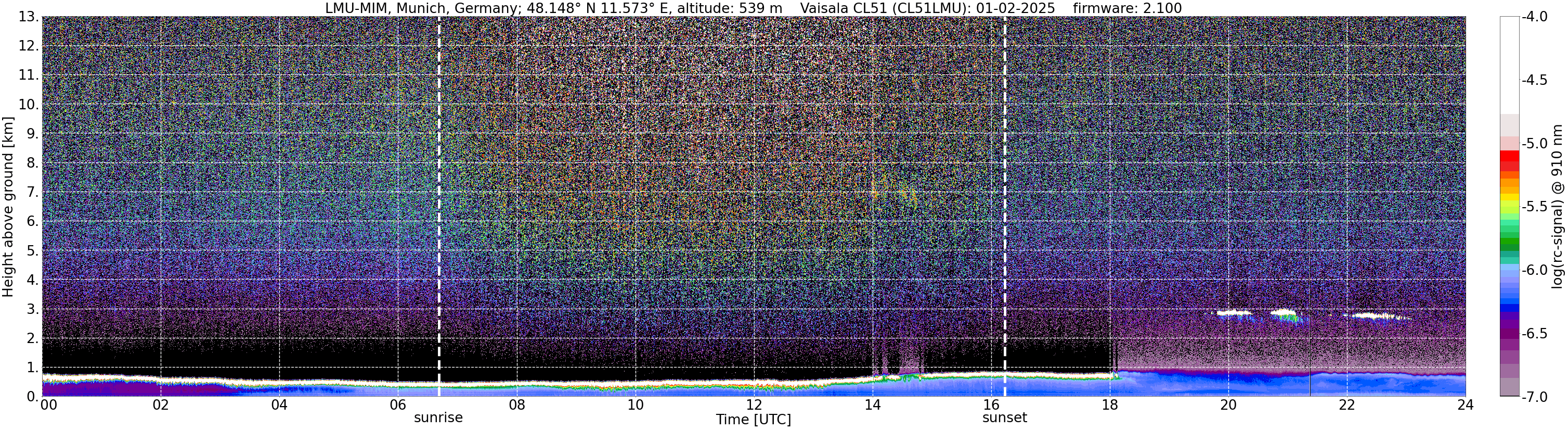Click the height axis tick label '10.'
1568x430 pixels.
28,105
